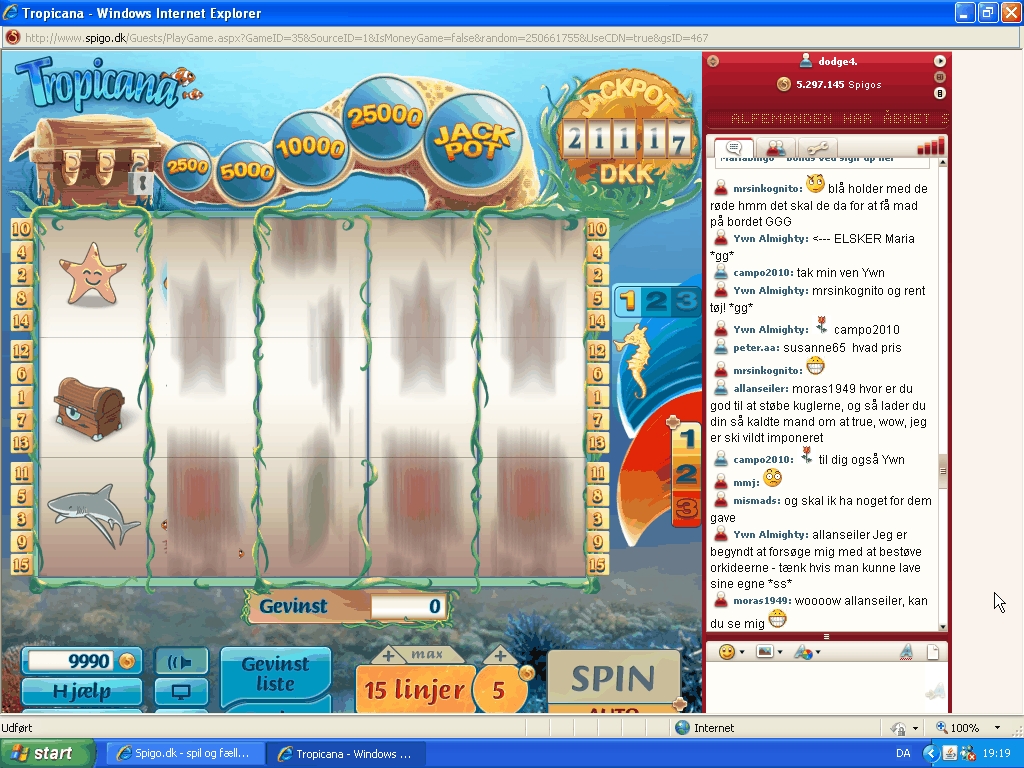Open the Gevinst liste paytable
Viewport: 1024px width, 768px height.
click(275, 674)
